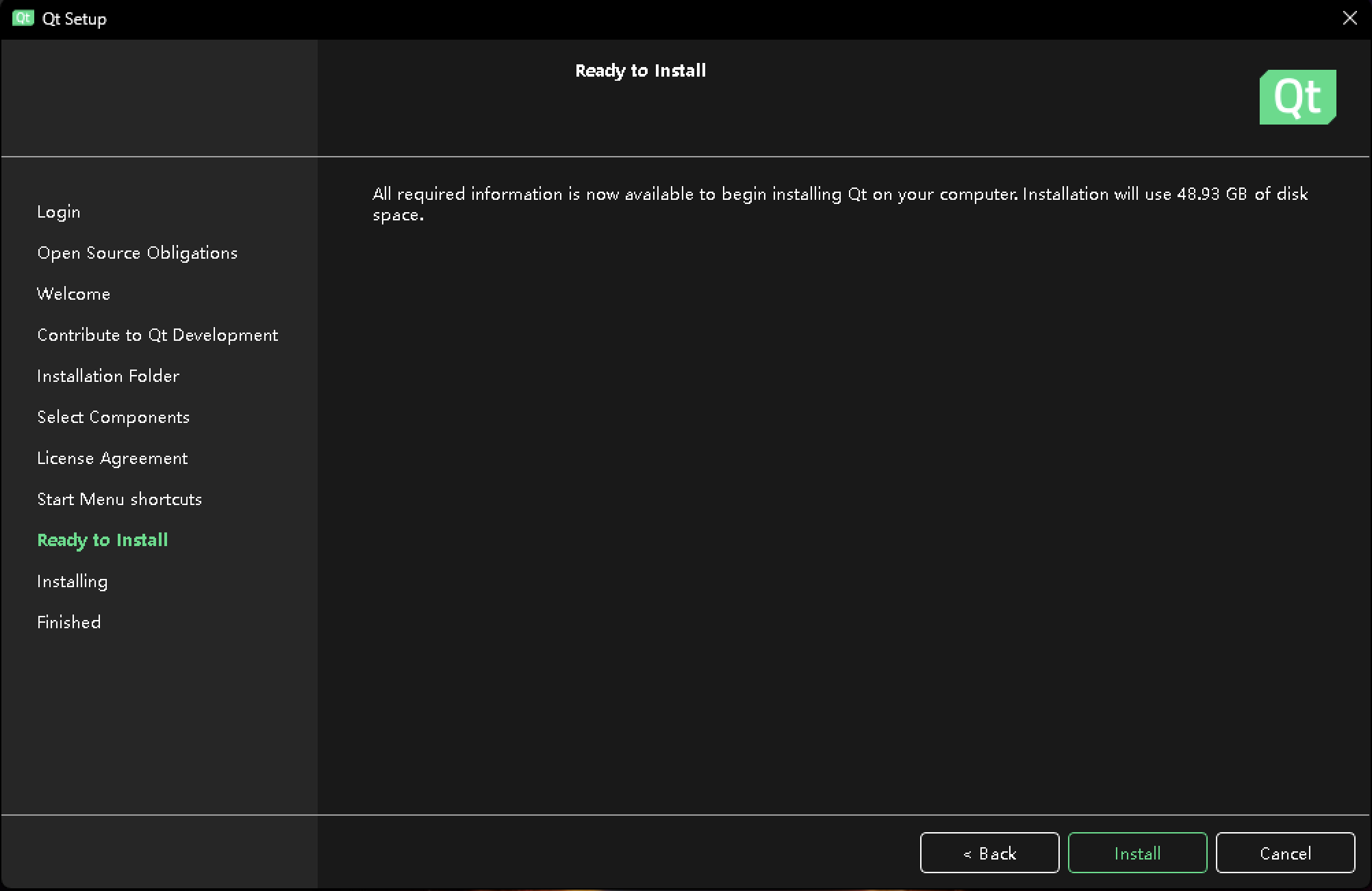
Task: Open the Start Menu shortcuts step
Action: [119, 499]
